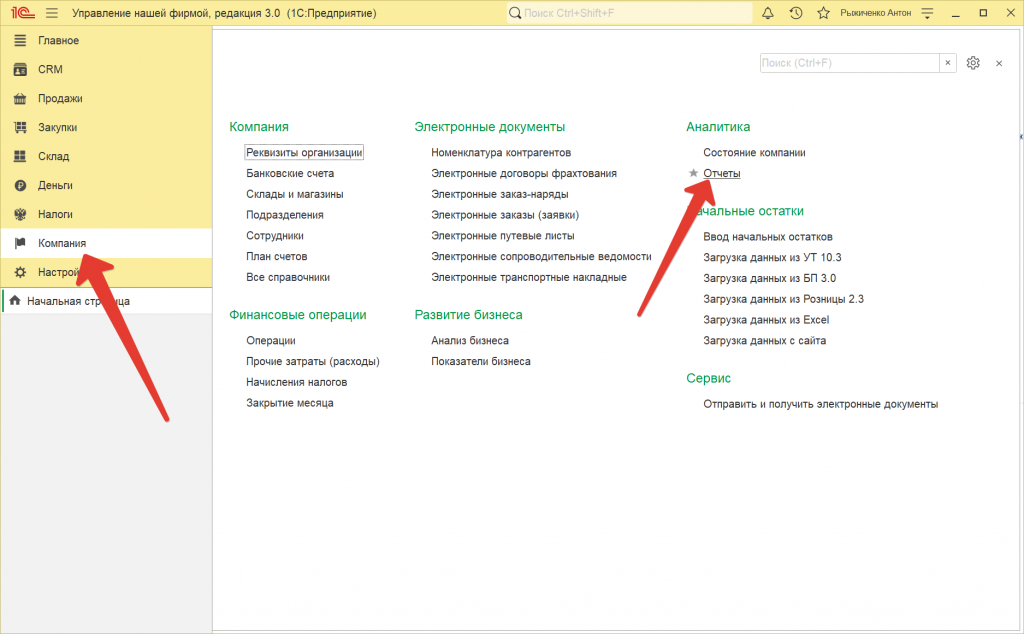Open Загрузка данных из Excel link

[766, 320]
